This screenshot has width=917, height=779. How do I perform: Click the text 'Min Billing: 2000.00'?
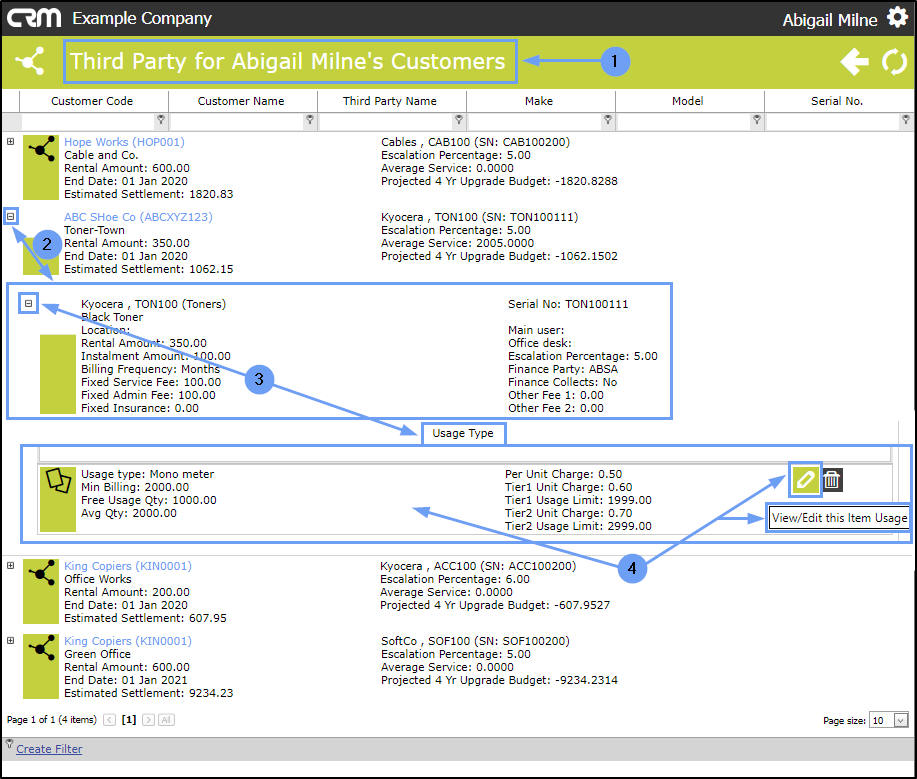coord(135,487)
